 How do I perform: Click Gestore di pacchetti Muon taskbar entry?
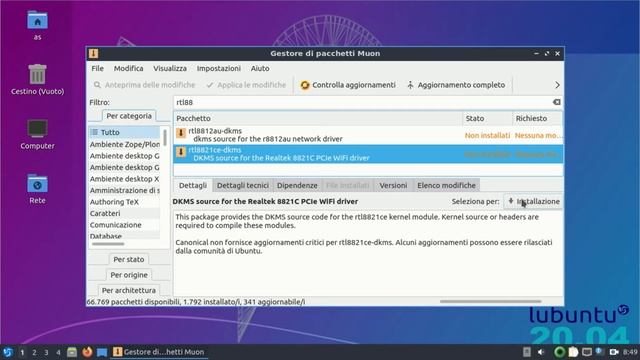159,352
